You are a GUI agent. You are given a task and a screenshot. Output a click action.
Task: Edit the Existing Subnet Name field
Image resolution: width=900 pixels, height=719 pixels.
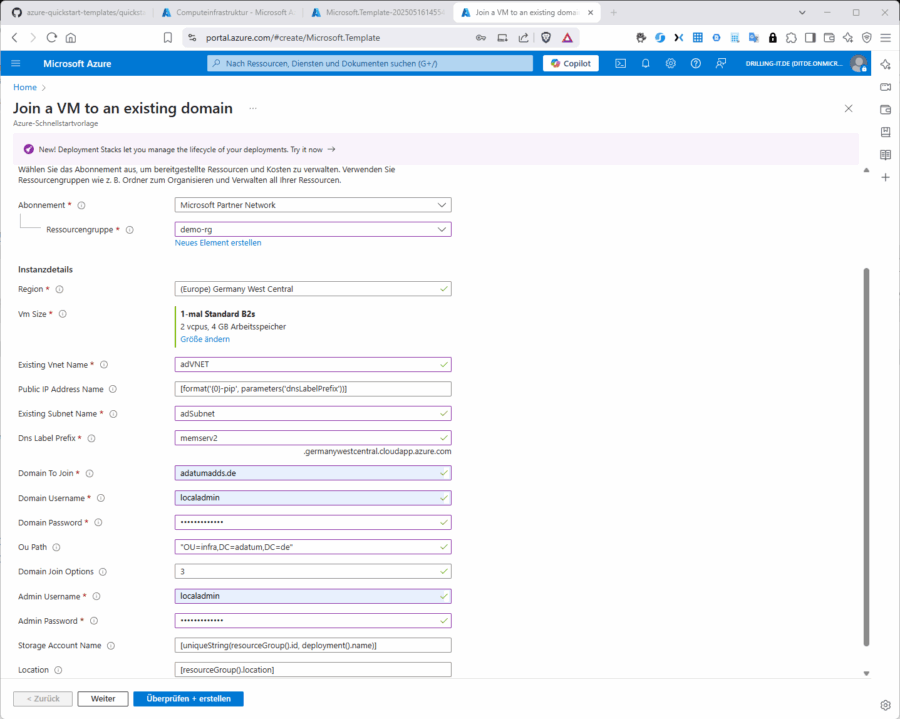tap(313, 413)
